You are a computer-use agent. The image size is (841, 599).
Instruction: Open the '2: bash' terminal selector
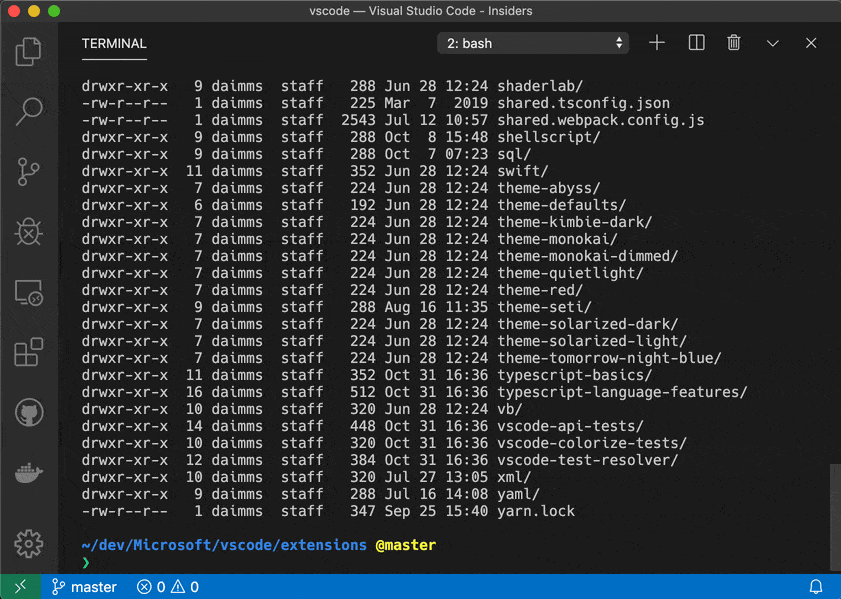coord(533,43)
